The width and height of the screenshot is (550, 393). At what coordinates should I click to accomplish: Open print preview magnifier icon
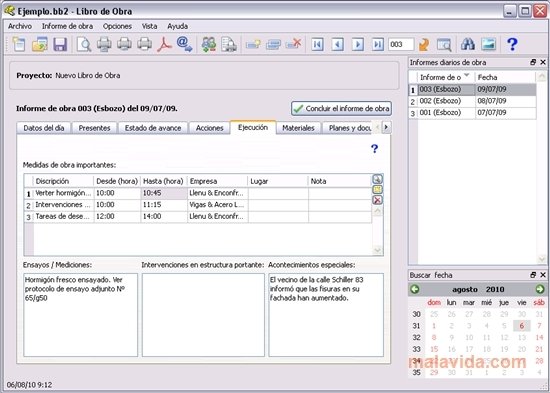click(84, 45)
